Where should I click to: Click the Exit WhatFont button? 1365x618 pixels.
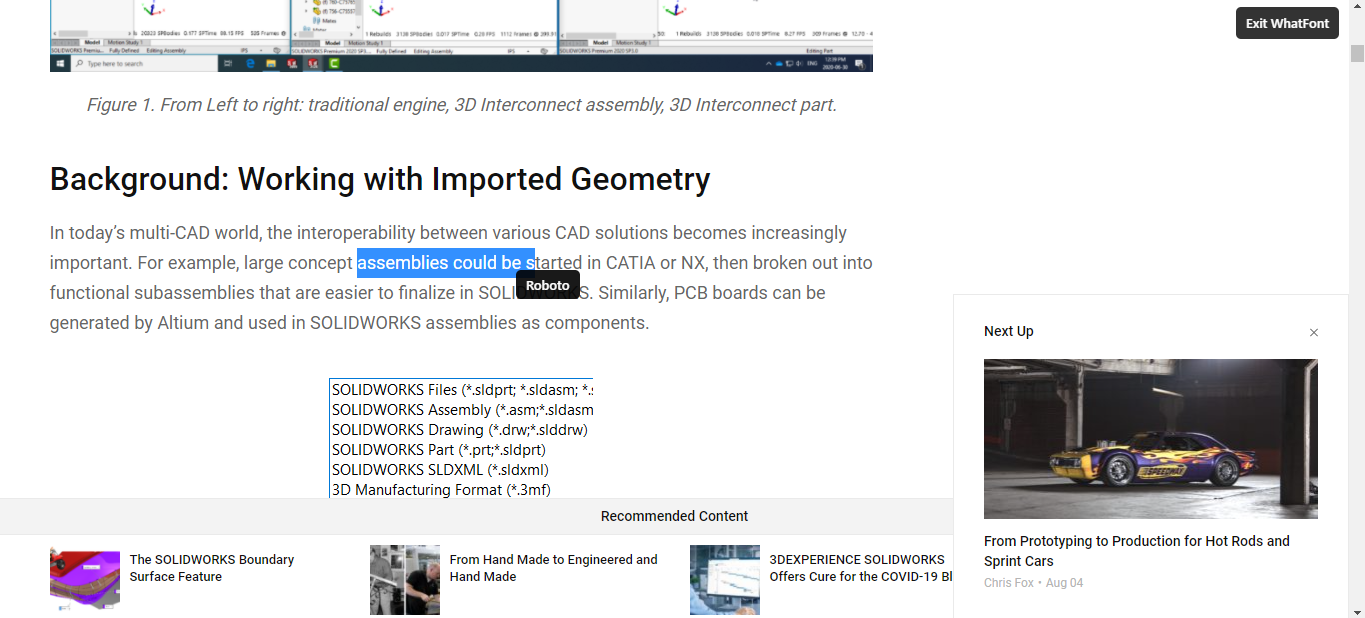[1287, 23]
